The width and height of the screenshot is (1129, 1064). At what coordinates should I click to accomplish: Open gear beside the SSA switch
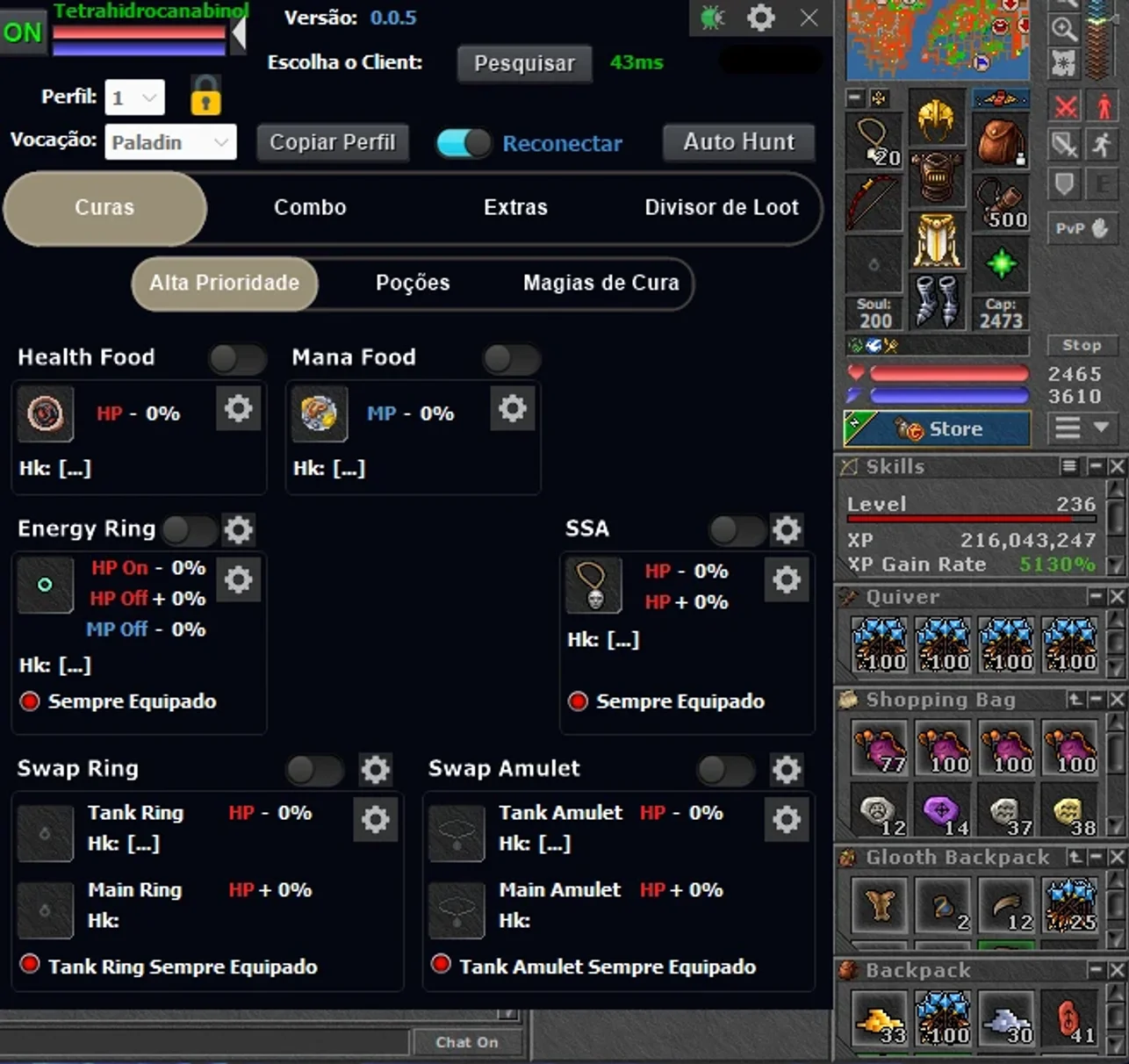coord(787,529)
